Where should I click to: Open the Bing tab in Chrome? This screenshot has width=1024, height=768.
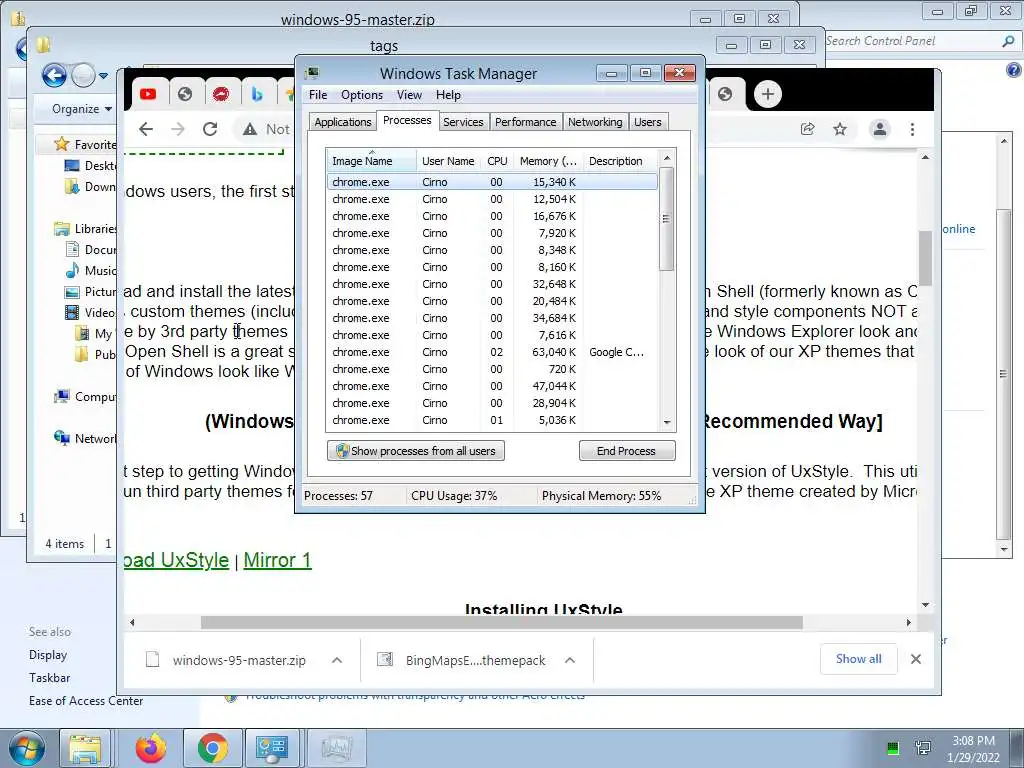point(257,95)
